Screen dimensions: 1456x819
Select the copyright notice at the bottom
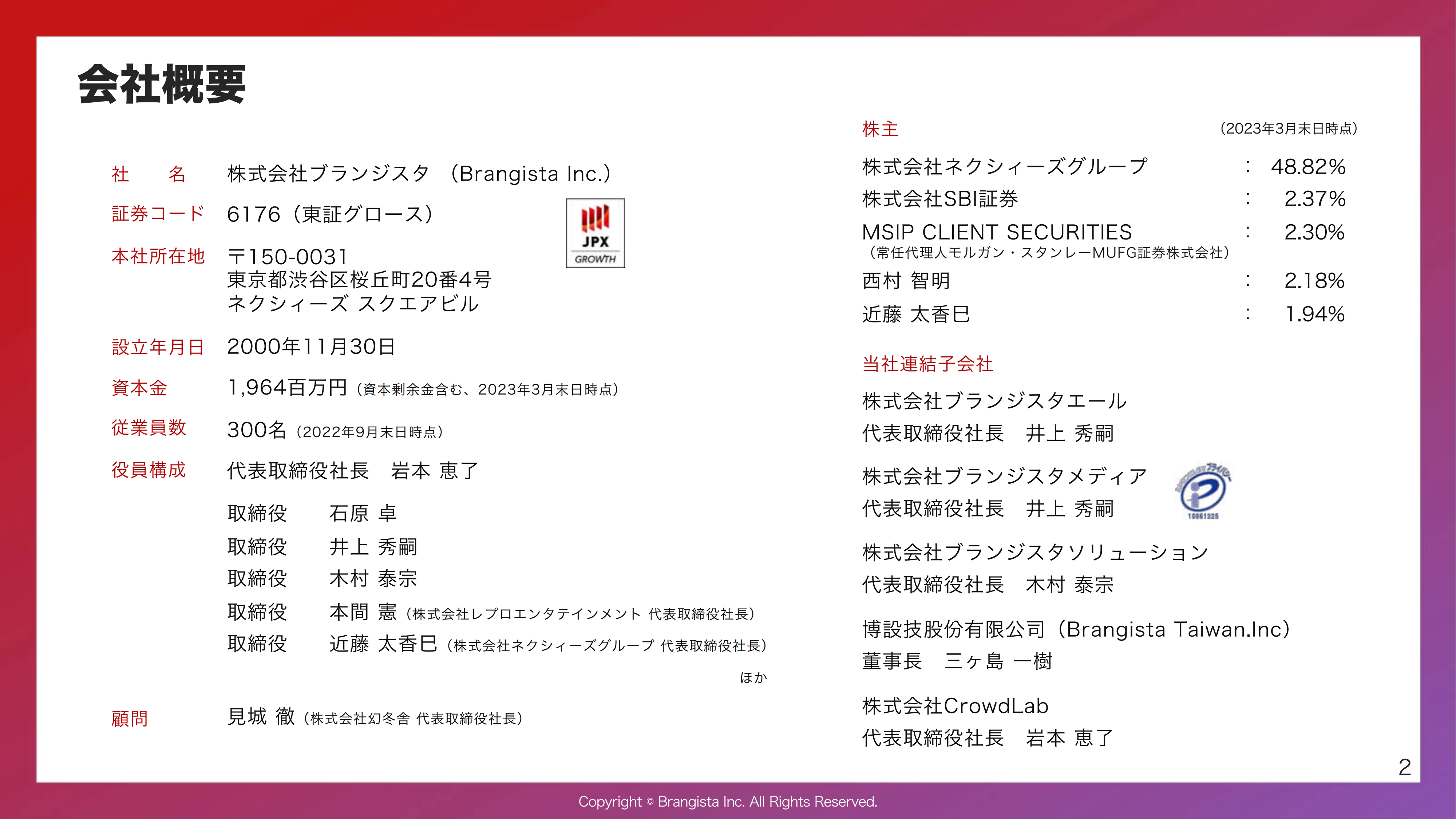(x=727, y=801)
